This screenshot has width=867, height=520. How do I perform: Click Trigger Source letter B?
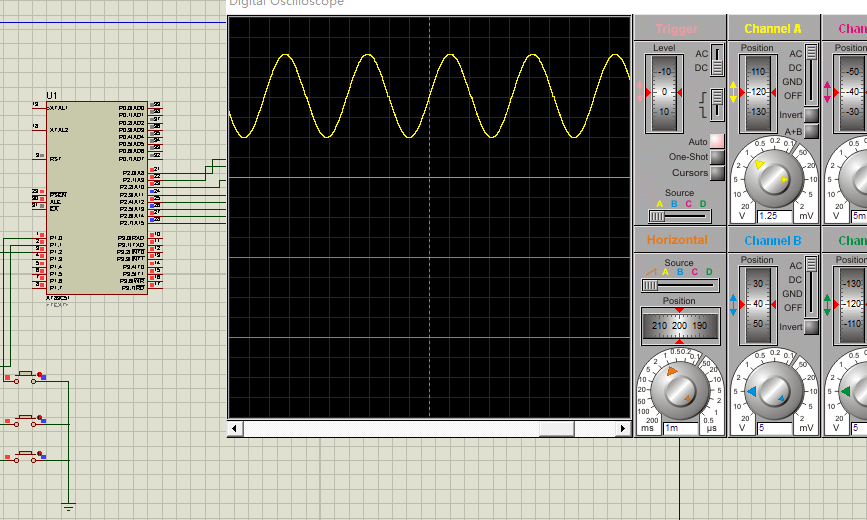[x=674, y=204]
